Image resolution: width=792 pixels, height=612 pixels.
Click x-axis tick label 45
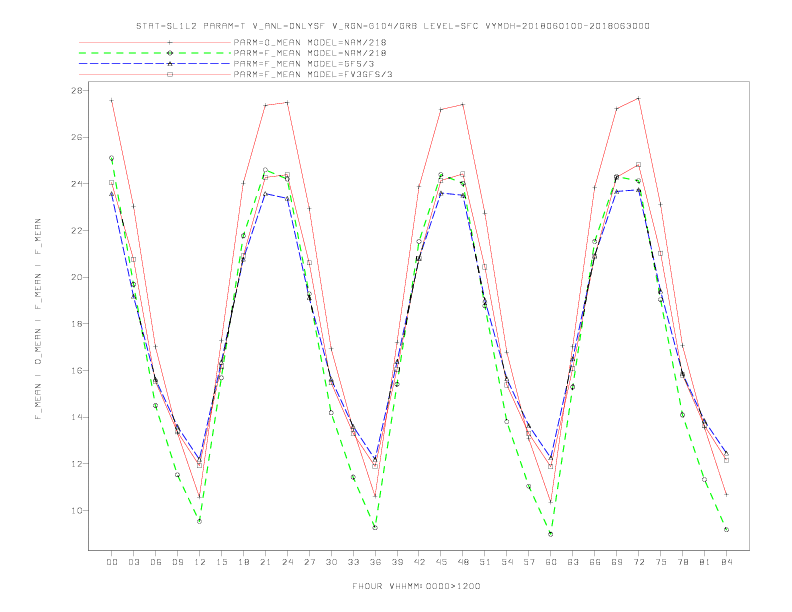[441, 562]
